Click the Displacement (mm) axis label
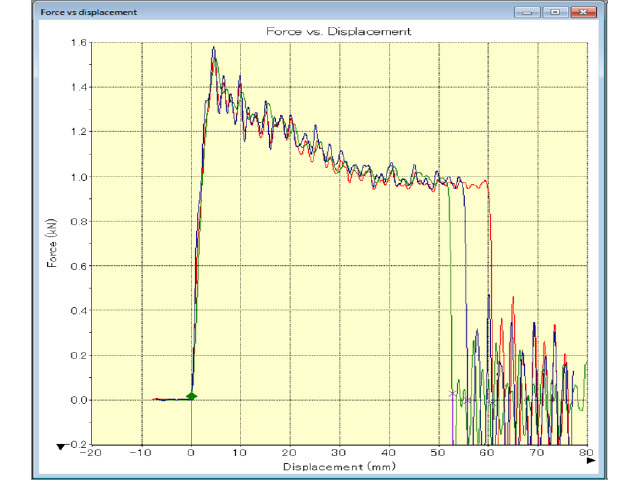This screenshot has height=480, width=640. pyautogui.click(x=339, y=465)
